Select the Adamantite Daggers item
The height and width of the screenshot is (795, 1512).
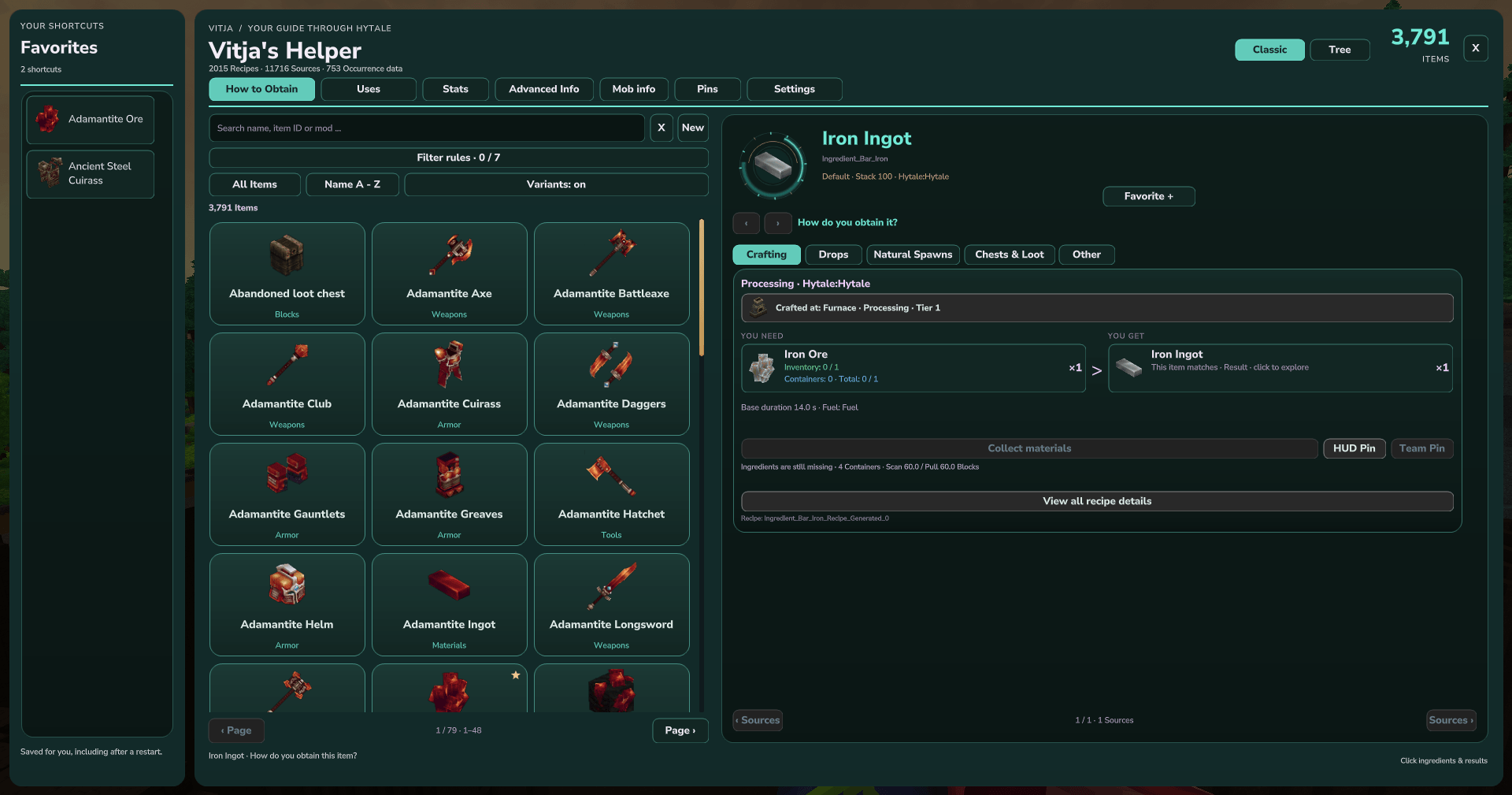pyautogui.click(x=611, y=384)
